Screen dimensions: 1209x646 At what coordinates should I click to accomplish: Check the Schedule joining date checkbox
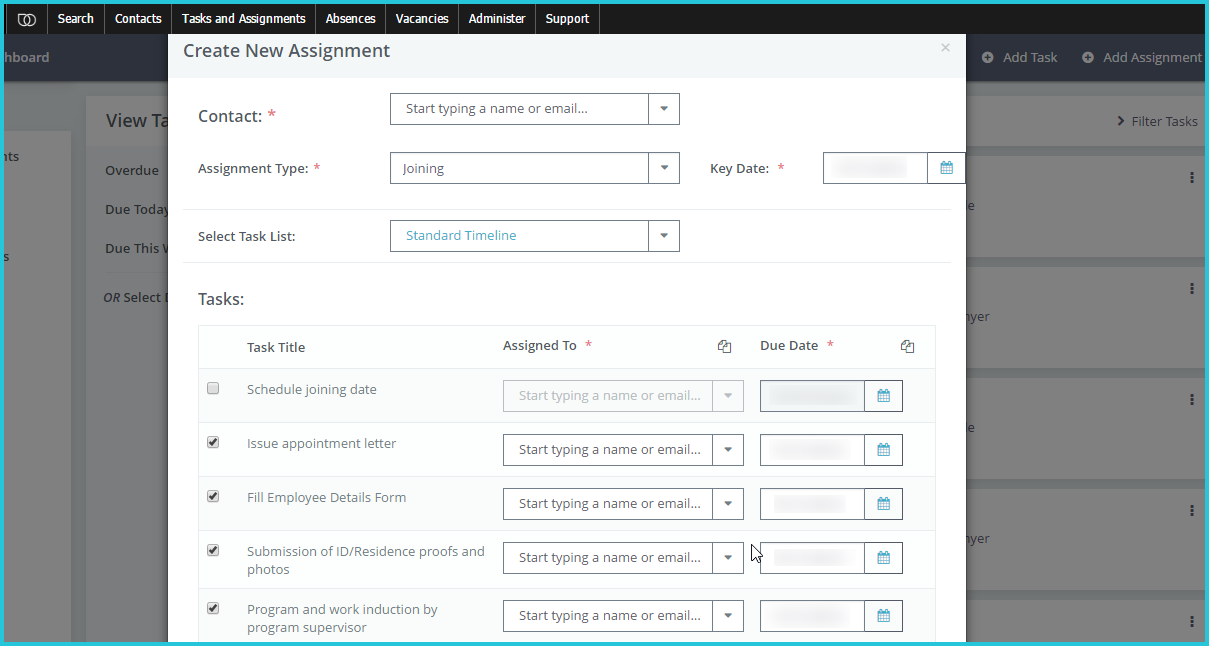click(x=213, y=388)
